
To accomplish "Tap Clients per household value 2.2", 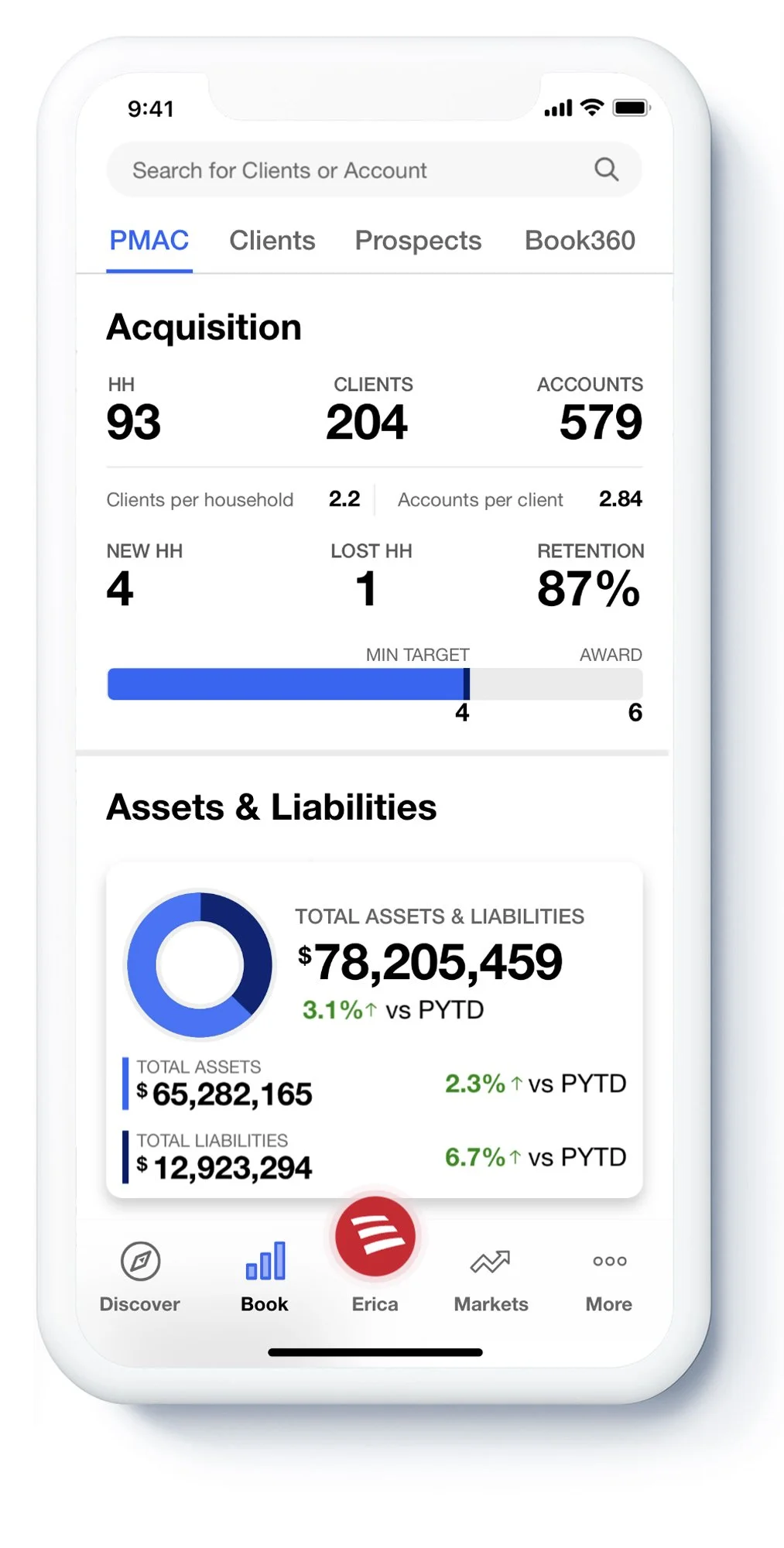I will tap(344, 499).
